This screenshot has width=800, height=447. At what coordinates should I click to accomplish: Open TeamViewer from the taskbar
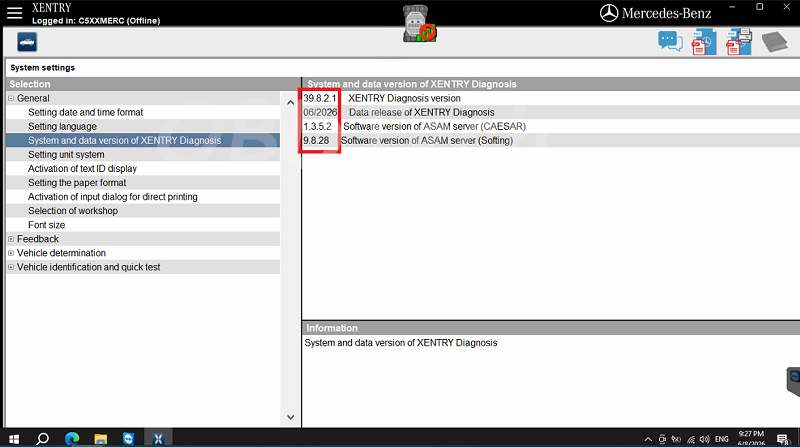click(x=129, y=439)
